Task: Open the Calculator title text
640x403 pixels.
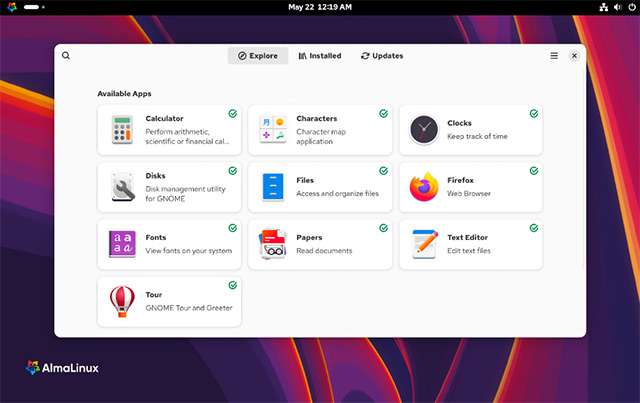Action: [x=164, y=118]
